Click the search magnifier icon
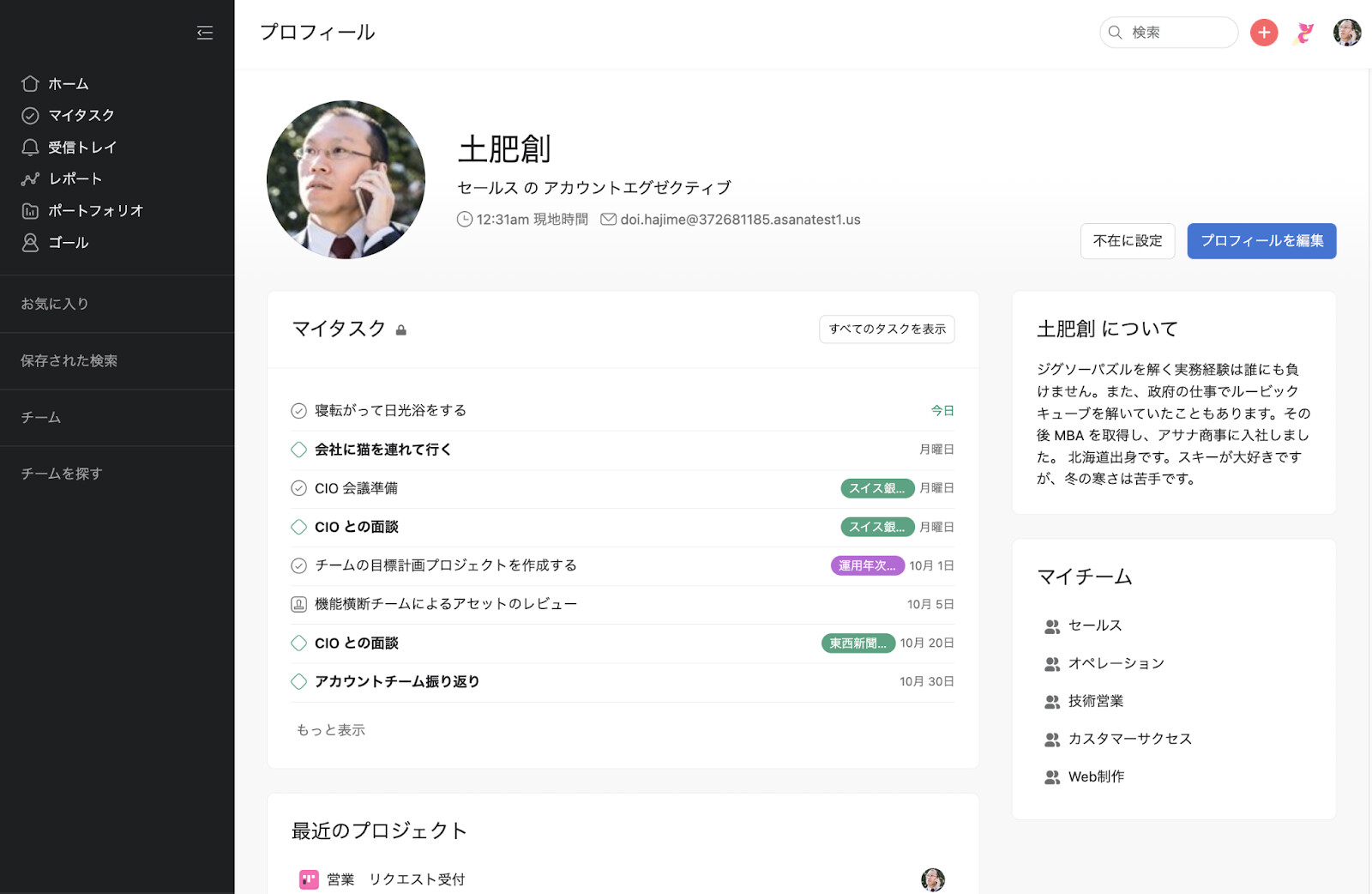This screenshot has width=1372, height=894. pos(1116,33)
